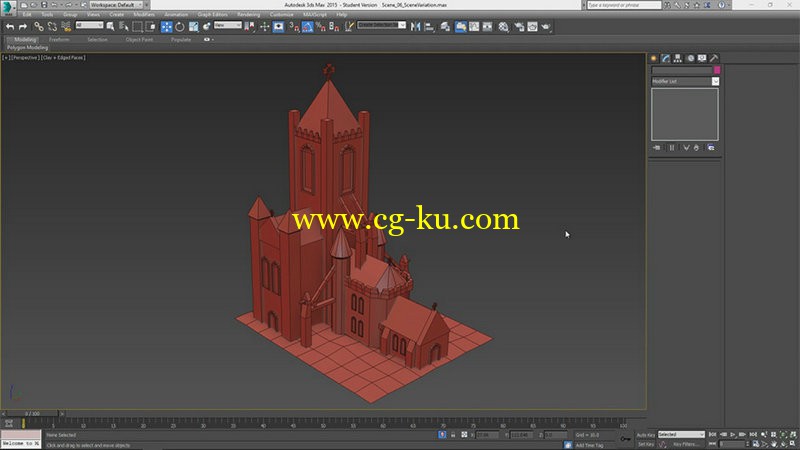Viewport: 800px width, 450px height.
Task: Click the Redo arrow in main toolbar
Action: pos(23,27)
